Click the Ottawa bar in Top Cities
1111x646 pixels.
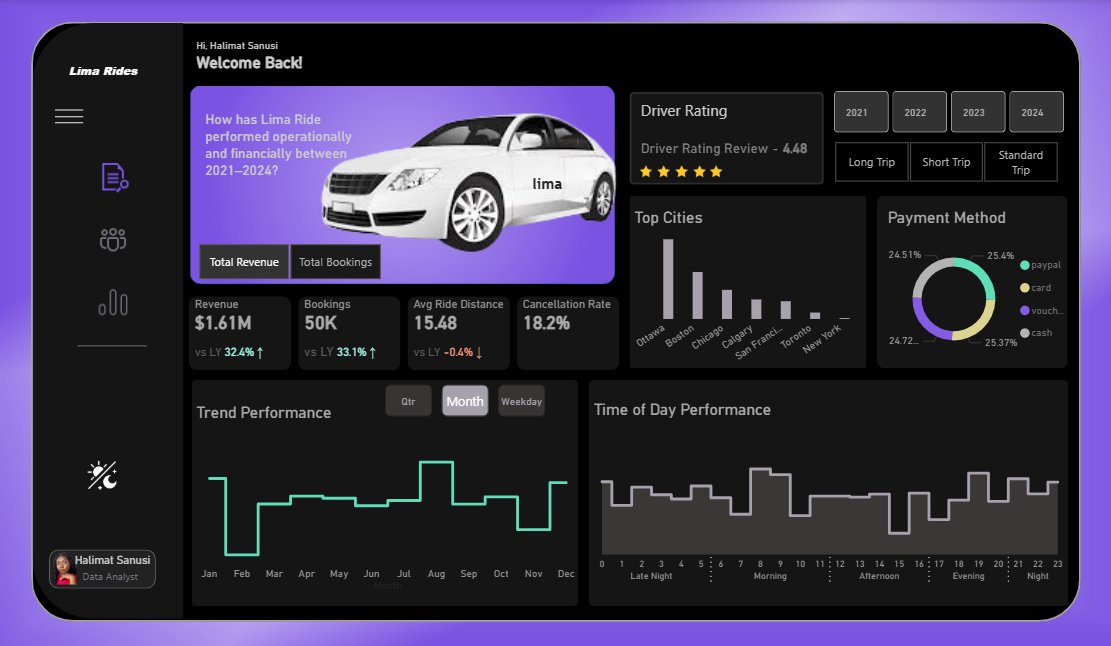[x=668, y=279]
